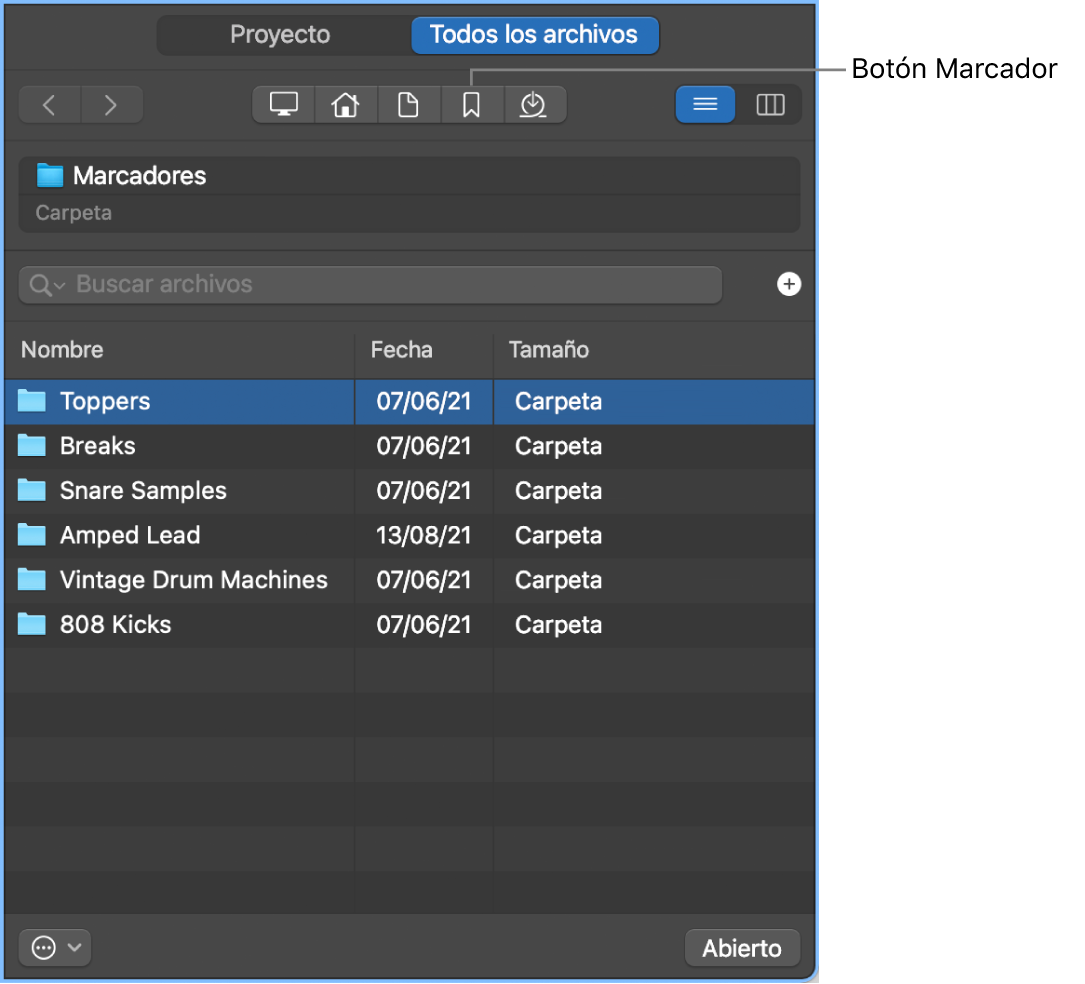Click the download clock icon
The image size is (1085, 984).
(x=534, y=104)
